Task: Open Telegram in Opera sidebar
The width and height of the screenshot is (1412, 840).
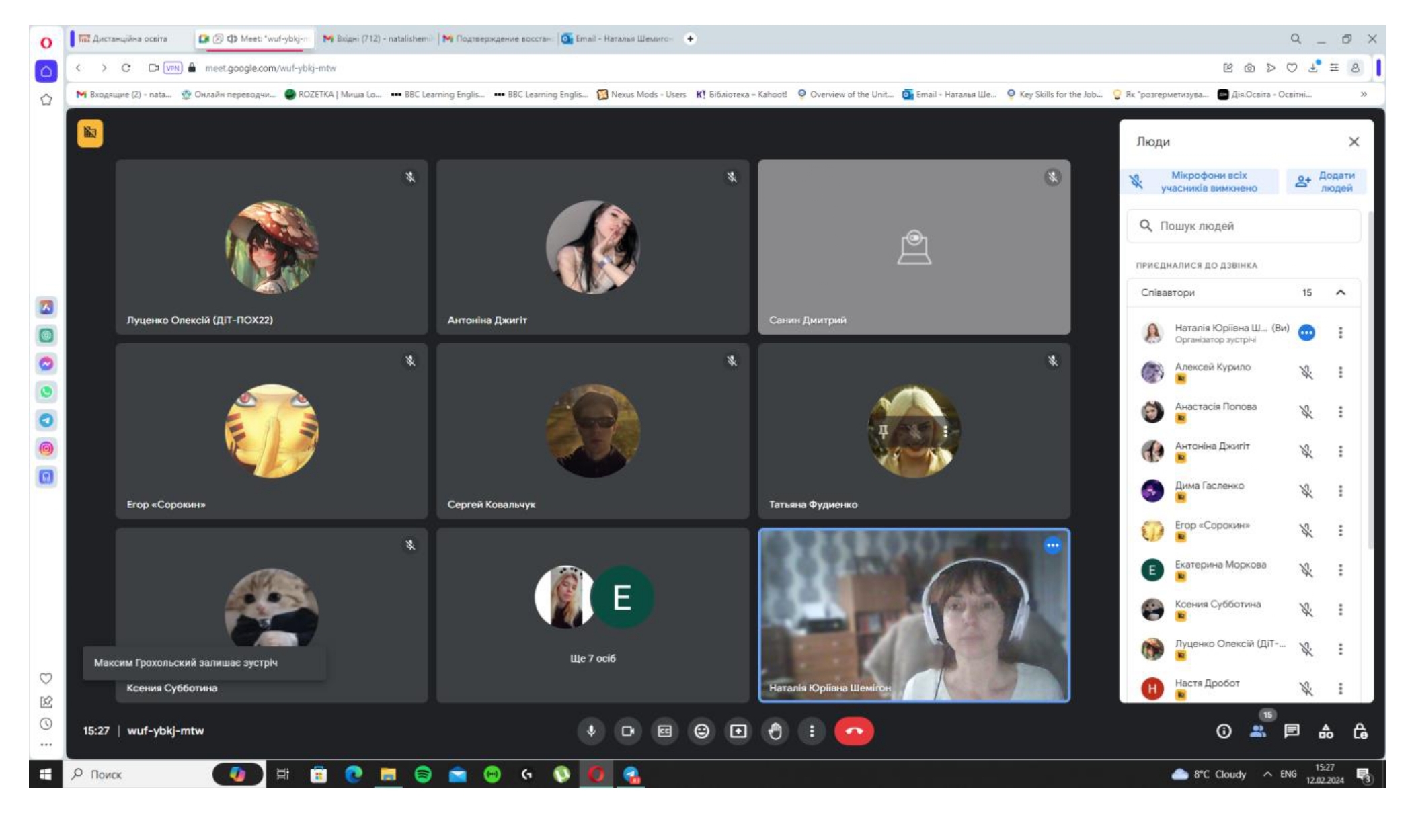Action: (x=46, y=420)
